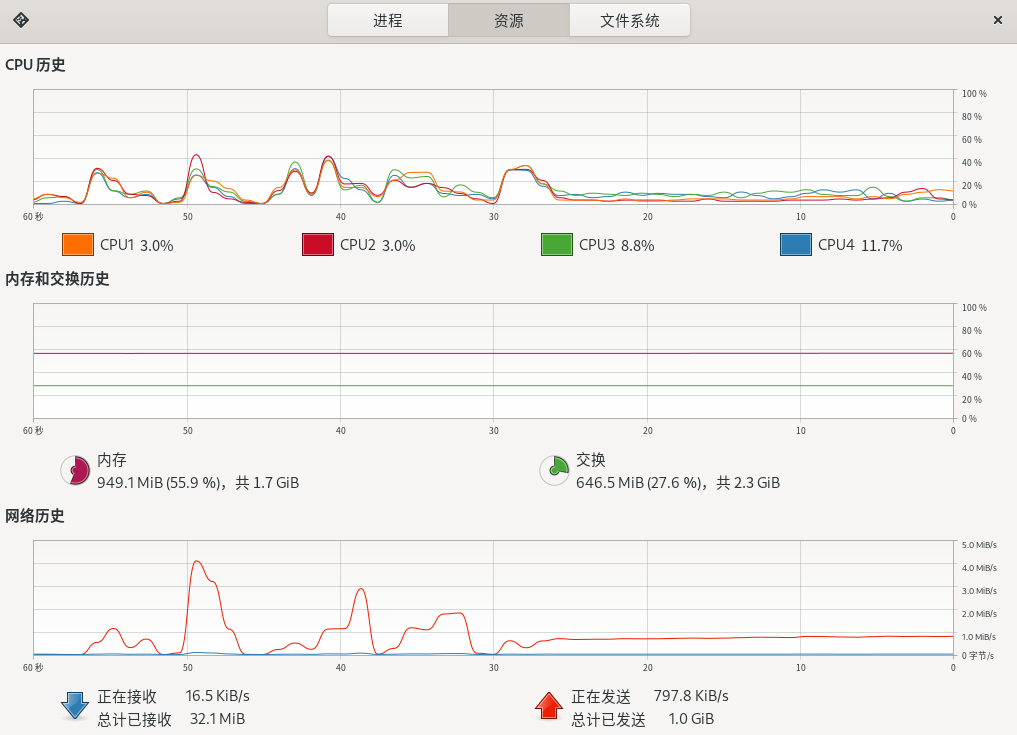Click the 内存 memory pie chart icon
The image size is (1017, 735).
[x=75, y=470]
